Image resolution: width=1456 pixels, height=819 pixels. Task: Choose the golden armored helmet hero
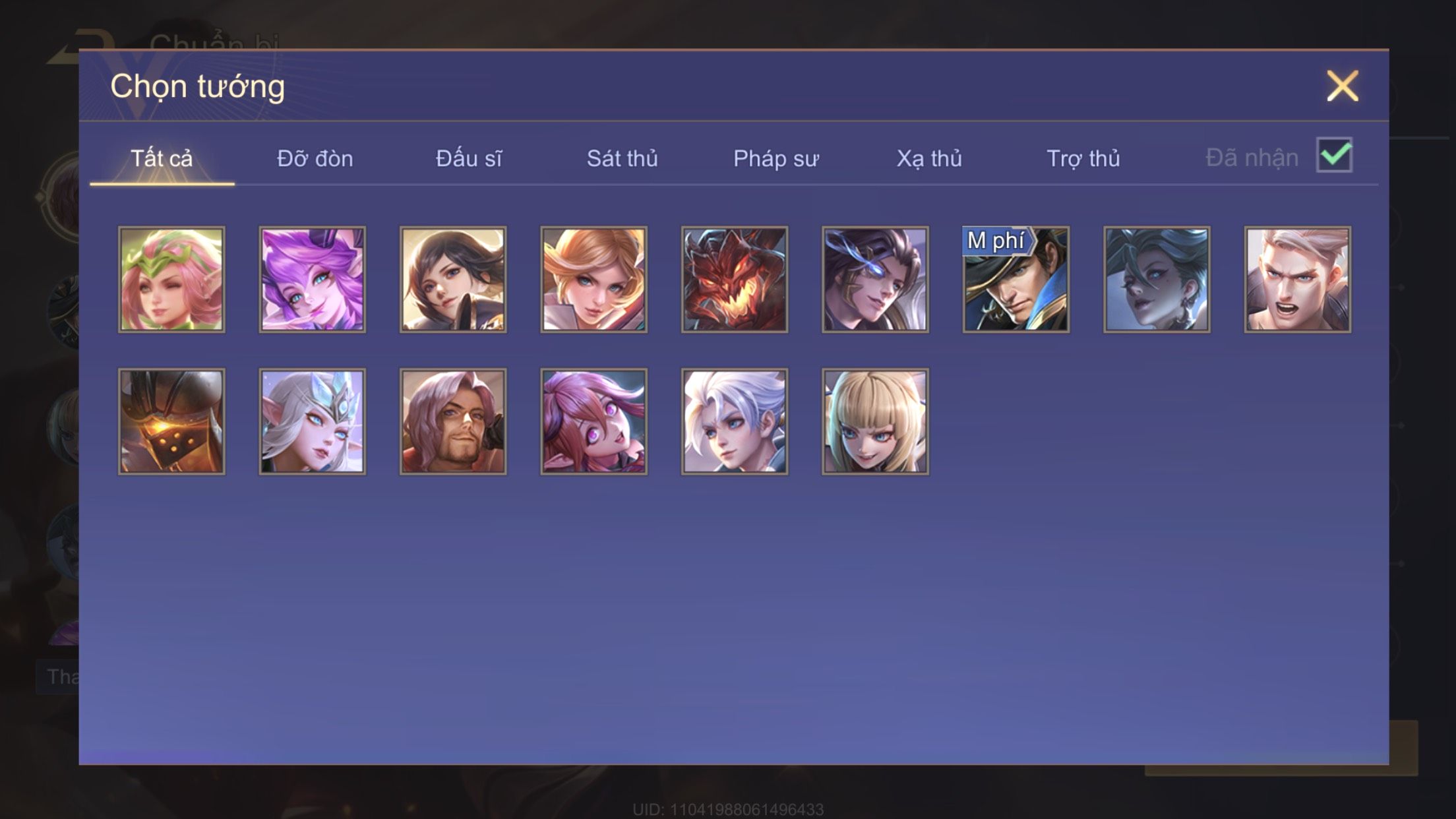[x=171, y=421]
